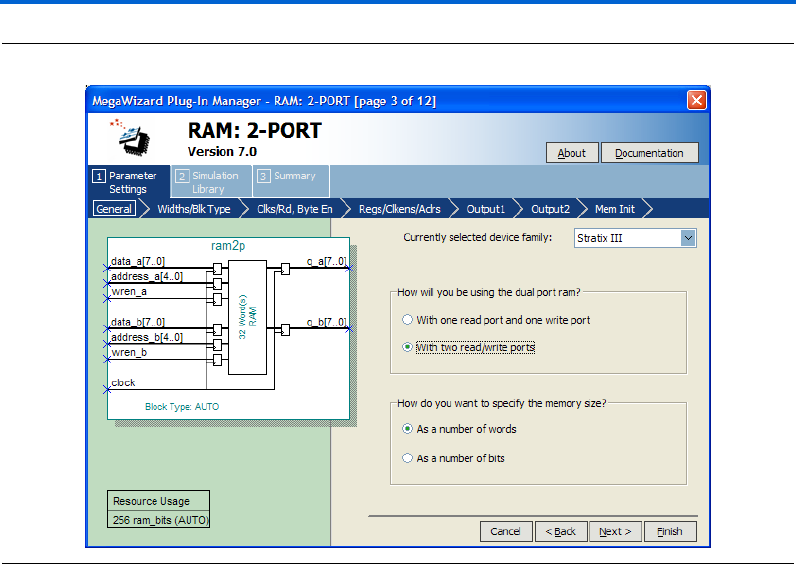The image size is (796, 564).
Task: Click the data_b[7..0] port label
Action: 138,322
